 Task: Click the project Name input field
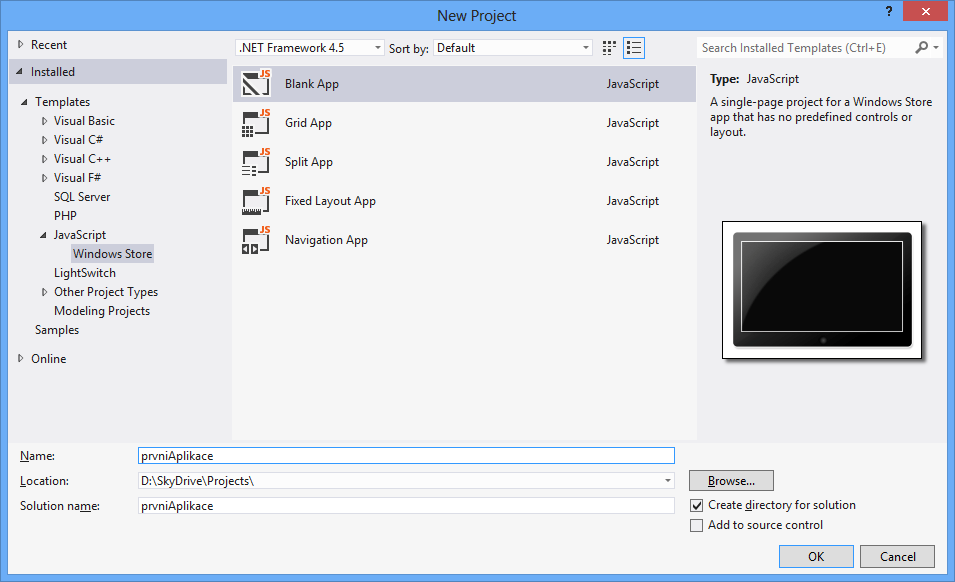[400, 455]
